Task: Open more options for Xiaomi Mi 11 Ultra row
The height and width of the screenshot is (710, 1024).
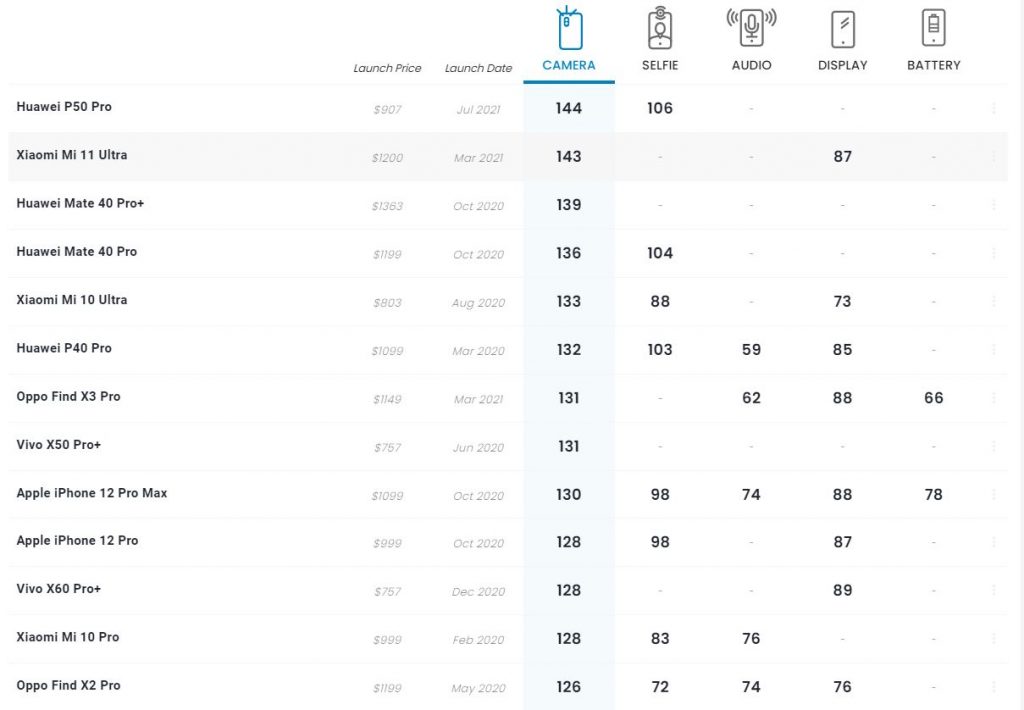Action: tap(993, 157)
